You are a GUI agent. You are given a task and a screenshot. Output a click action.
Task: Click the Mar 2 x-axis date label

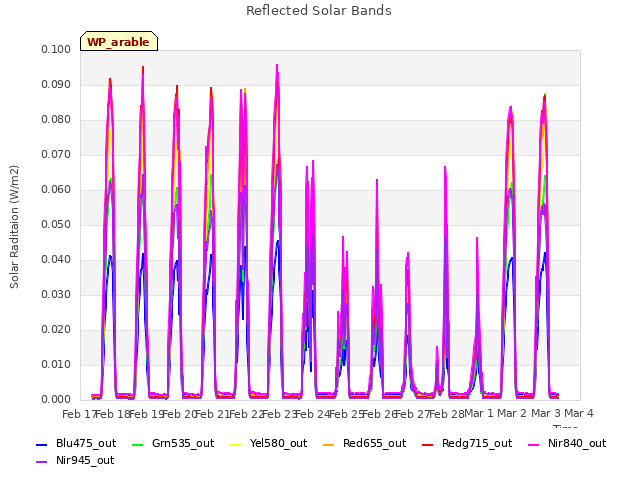tap(512, 413)
